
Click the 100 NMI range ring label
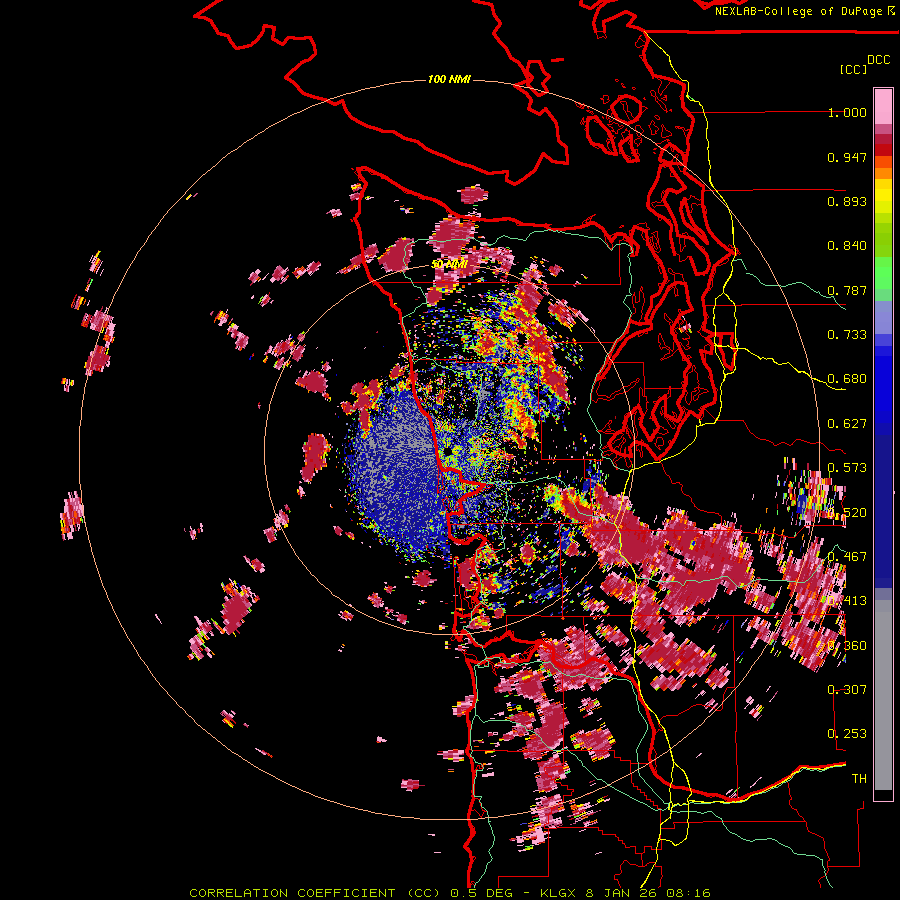tap(449, 79)
